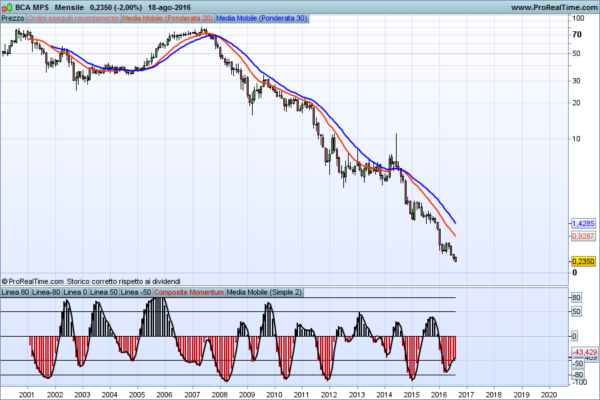Select Media Mobile (Simple 2) label
Viewport: 600px width, 400px height.
tap(264, 292)
